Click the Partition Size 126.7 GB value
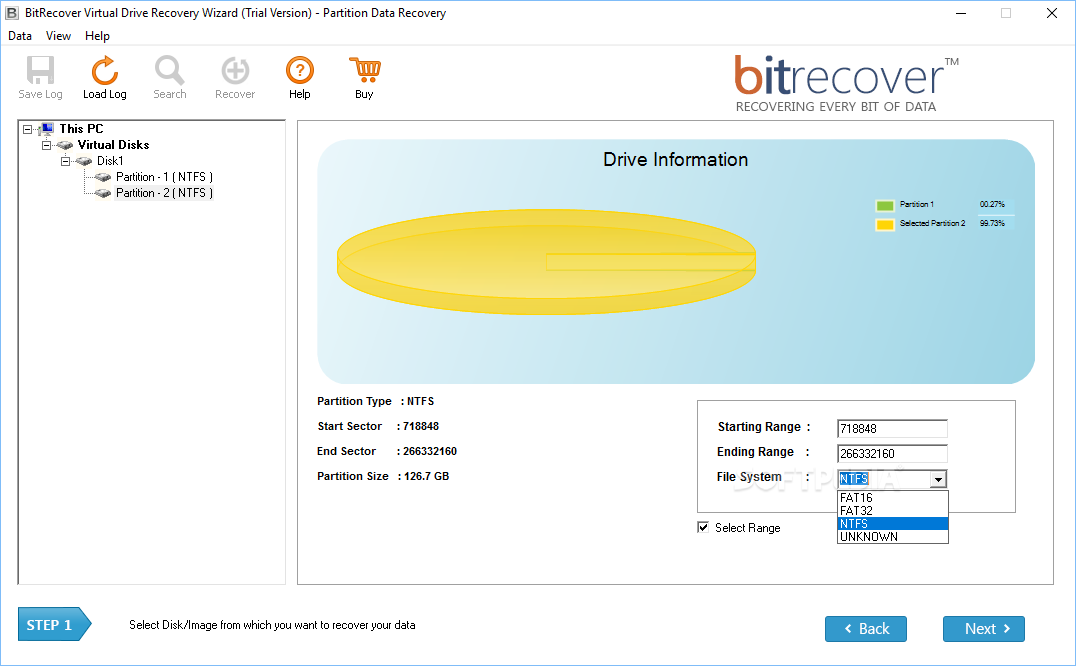The height and width of the screenshot is (666, 1076). 426,476
